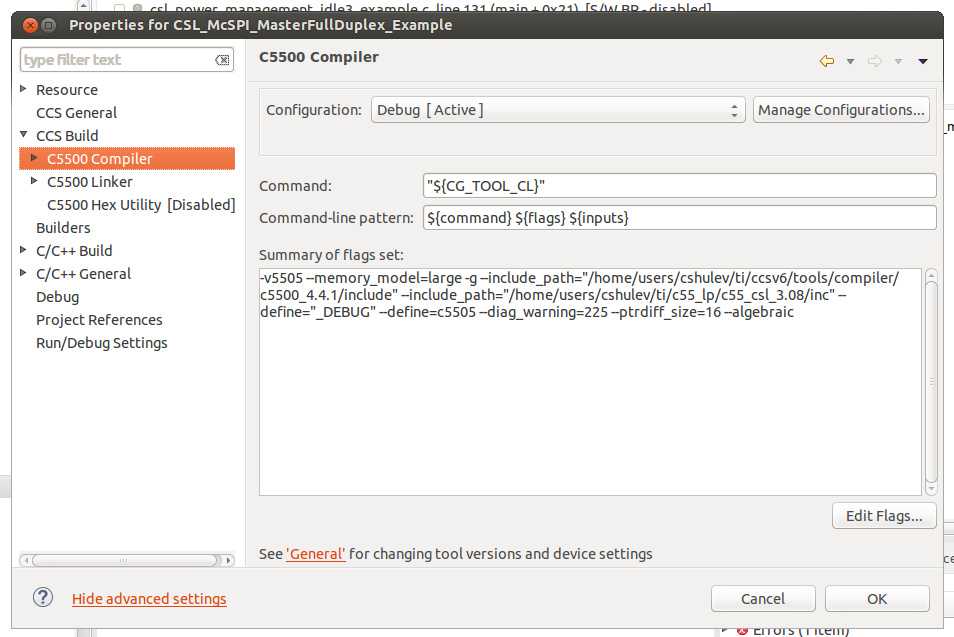
Task: Select the Resource item
Action: pos(67,90)
